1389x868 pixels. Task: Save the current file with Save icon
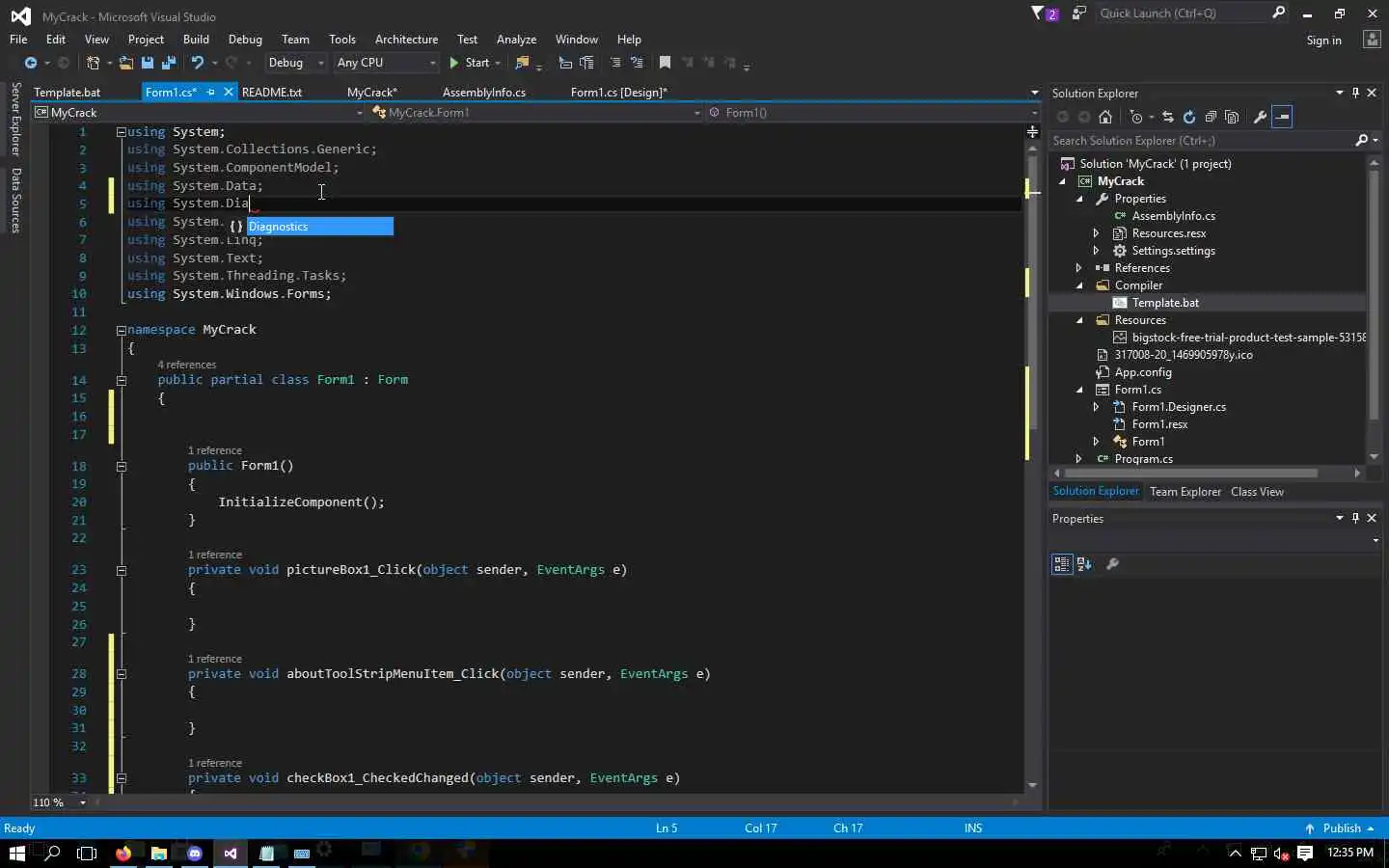tap(148, 63)
